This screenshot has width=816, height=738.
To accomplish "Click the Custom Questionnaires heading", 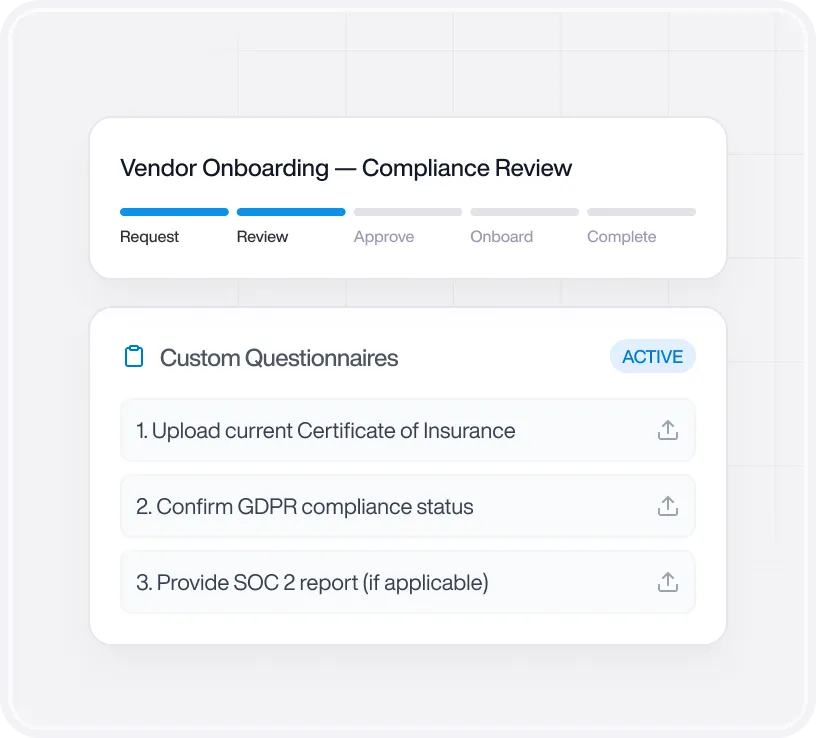I will coord(279,358).
